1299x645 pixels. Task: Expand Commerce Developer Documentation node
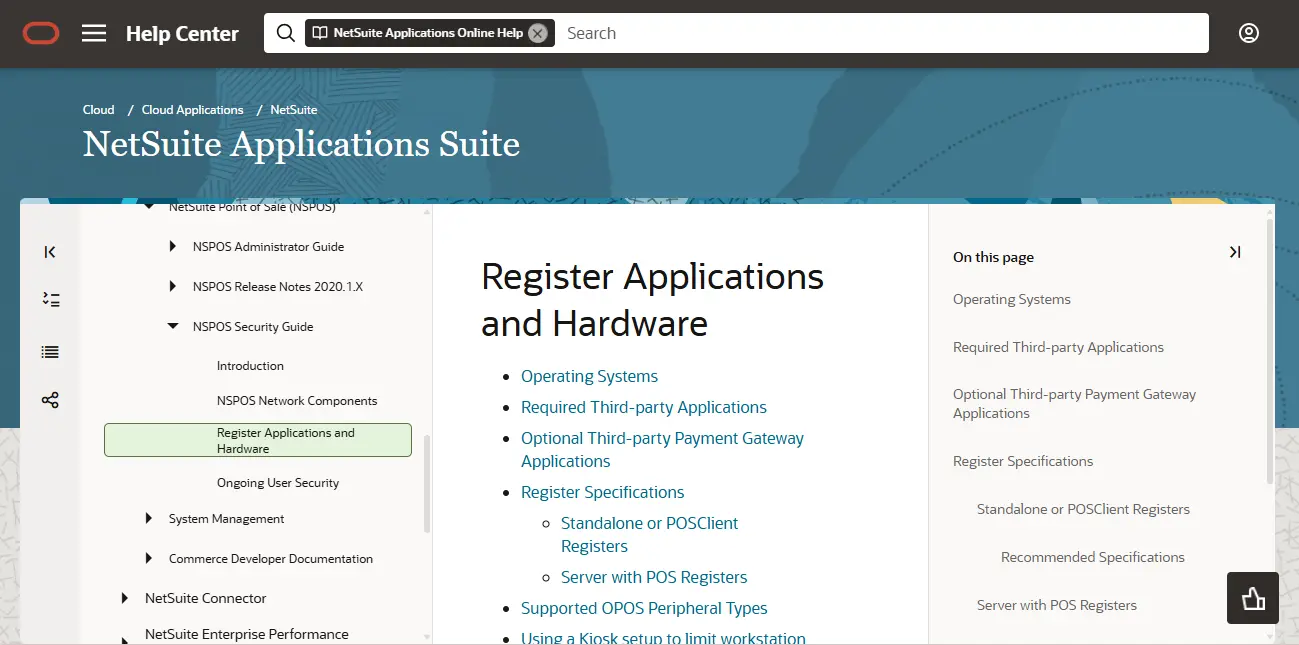(149, 559)
